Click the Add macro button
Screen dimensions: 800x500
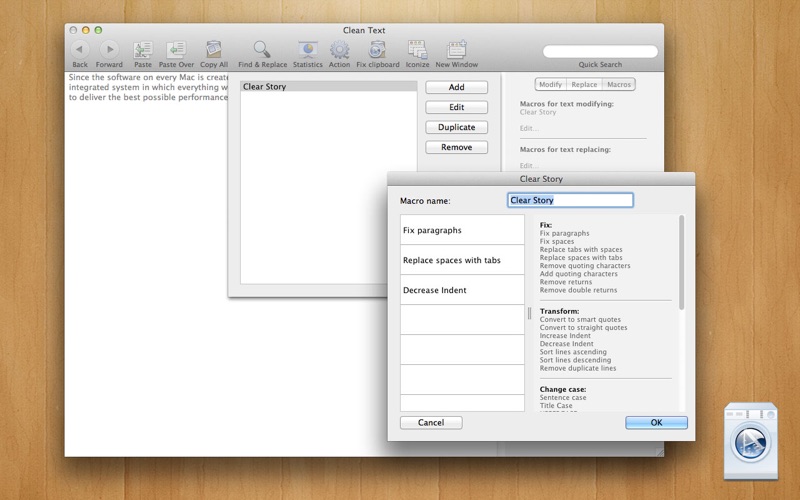click(457, 87)
